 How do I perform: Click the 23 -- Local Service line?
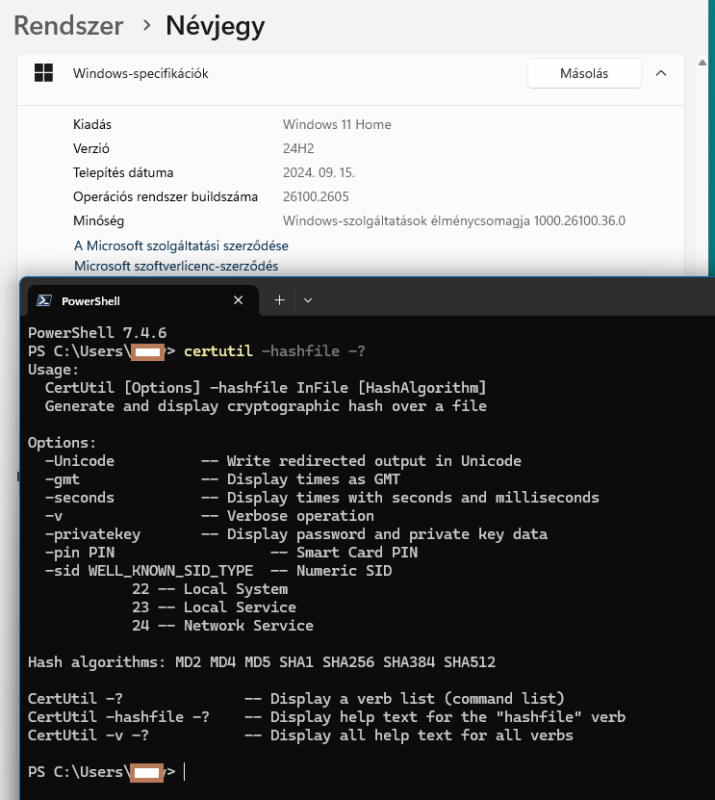[214, 607]
